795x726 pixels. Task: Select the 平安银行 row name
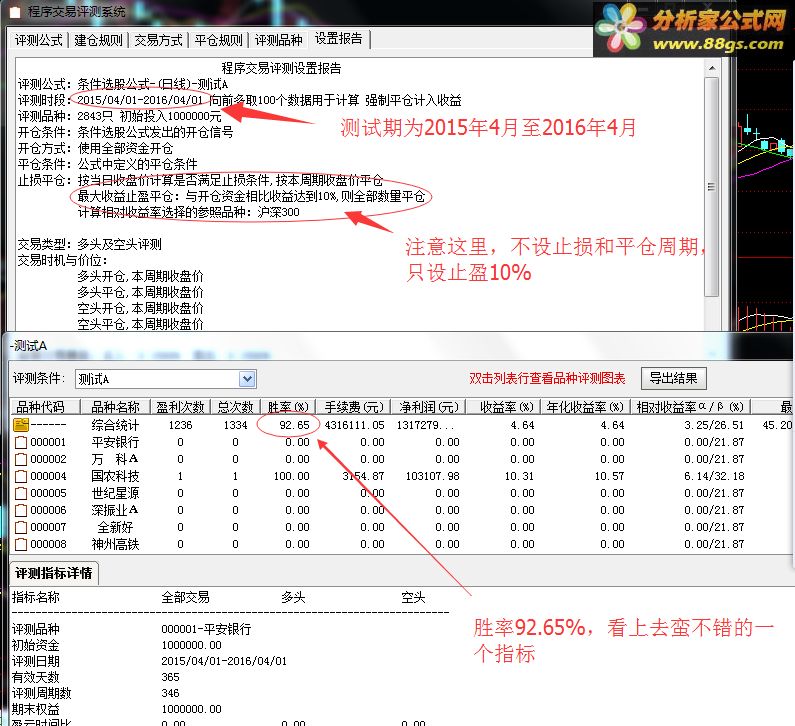(x=115, y=442)
